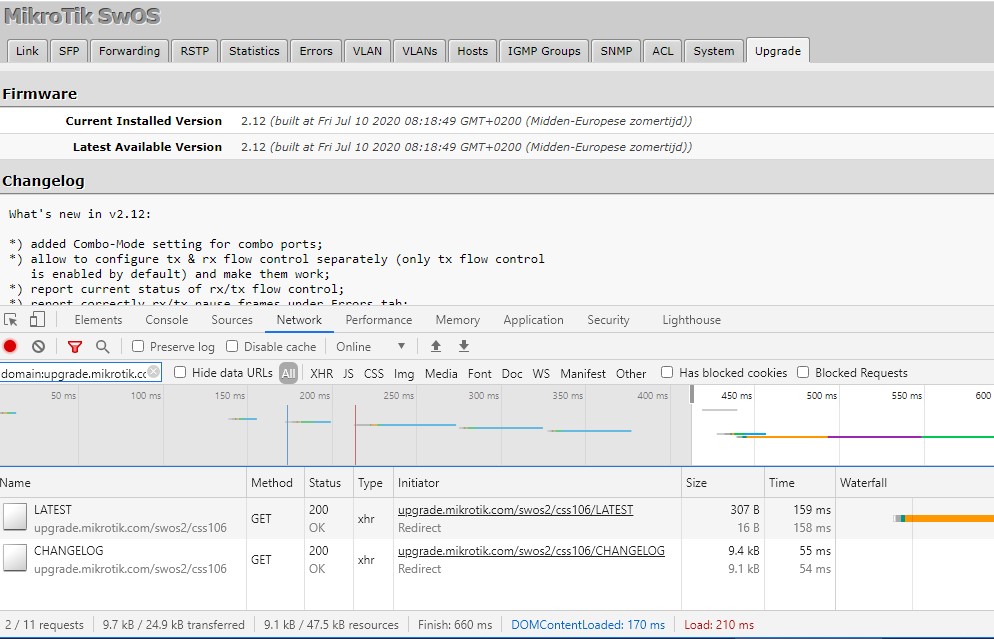994x639 pixels.
Task: Click the LATEST request file icon
Action: pyautogui.click(x=15, y=517)
